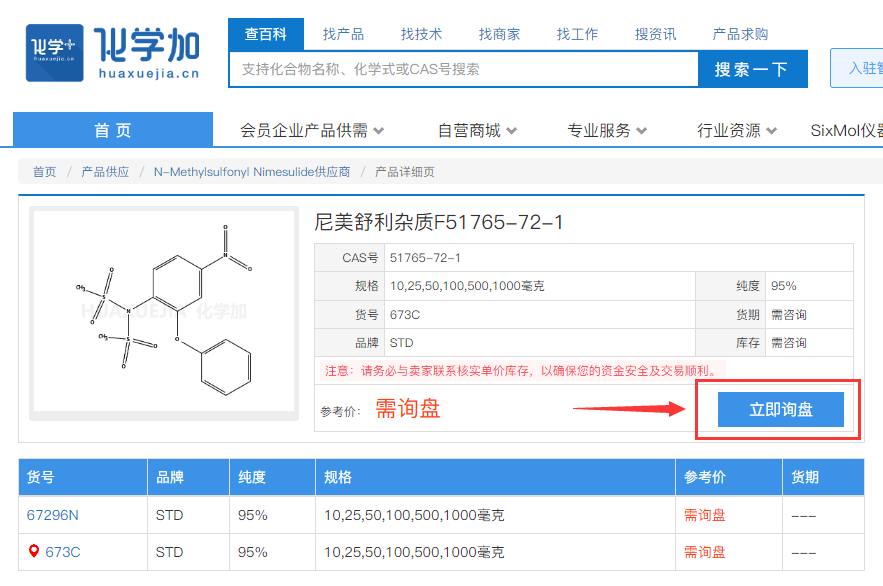This screenshot has width=883, height=586.
Task: Click the 搜索一下 search button
Action: [752, 69]
